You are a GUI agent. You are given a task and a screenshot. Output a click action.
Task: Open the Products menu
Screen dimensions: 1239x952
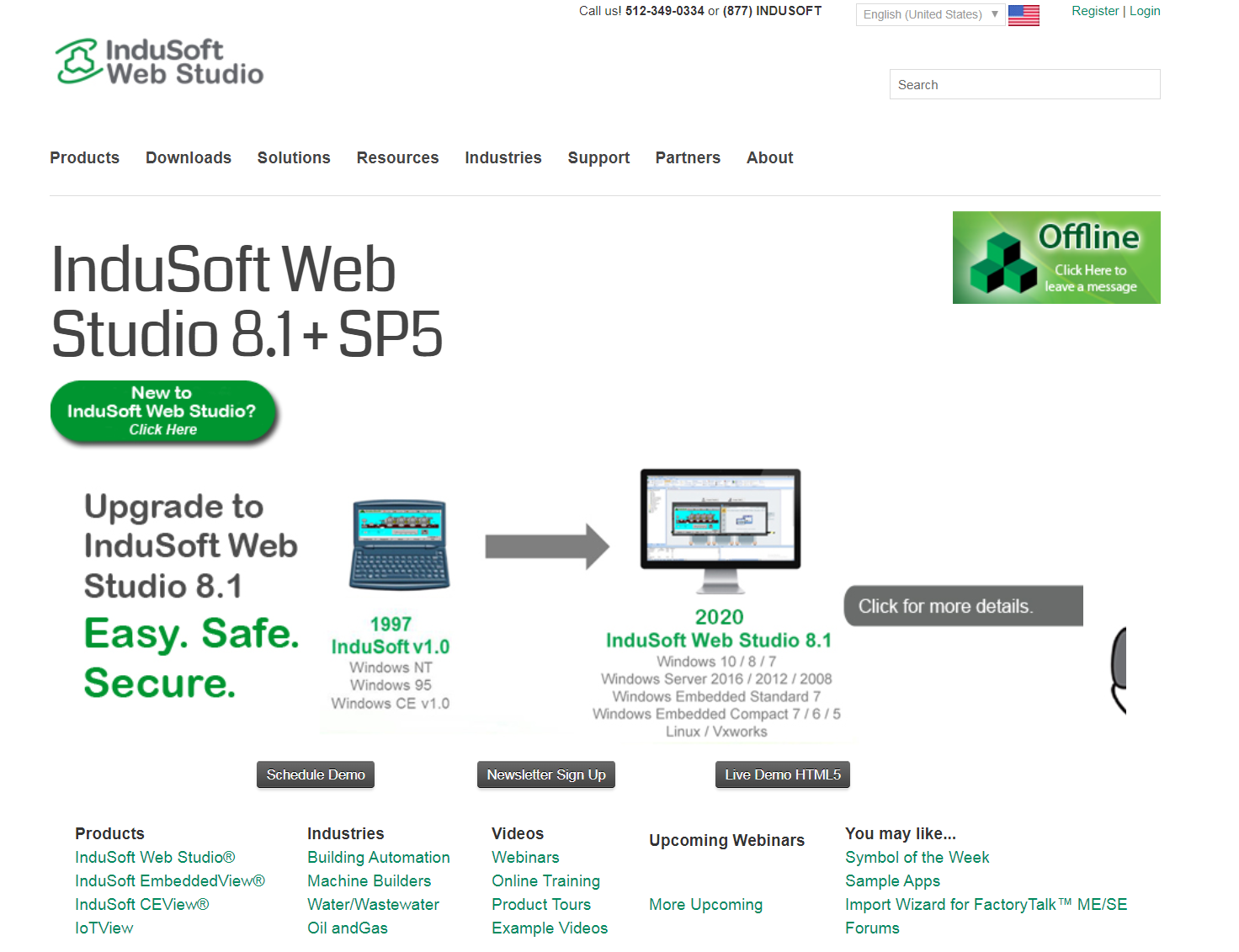tap(84, 158)
